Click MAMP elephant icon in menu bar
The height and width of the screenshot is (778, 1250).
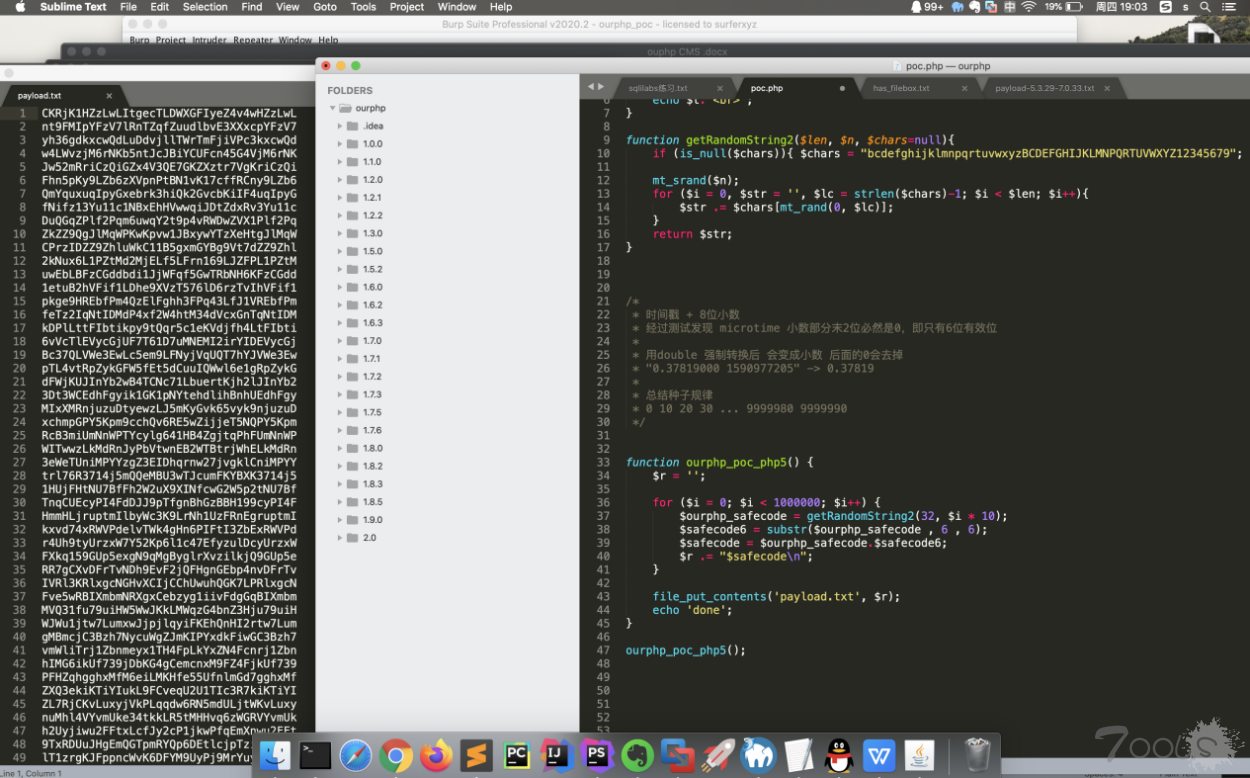click(x=958, y=7)
